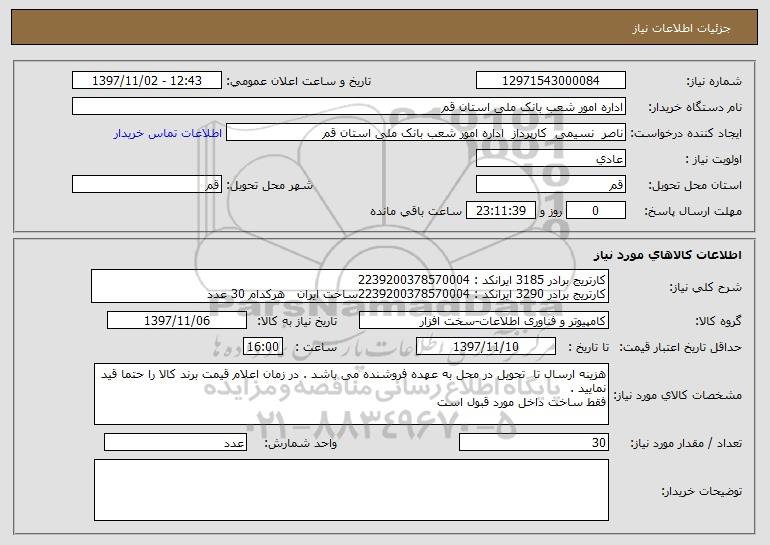The image size is (770, 545).
Task: Click the label شرح کلی نیاز
Action: coord(706,288)
